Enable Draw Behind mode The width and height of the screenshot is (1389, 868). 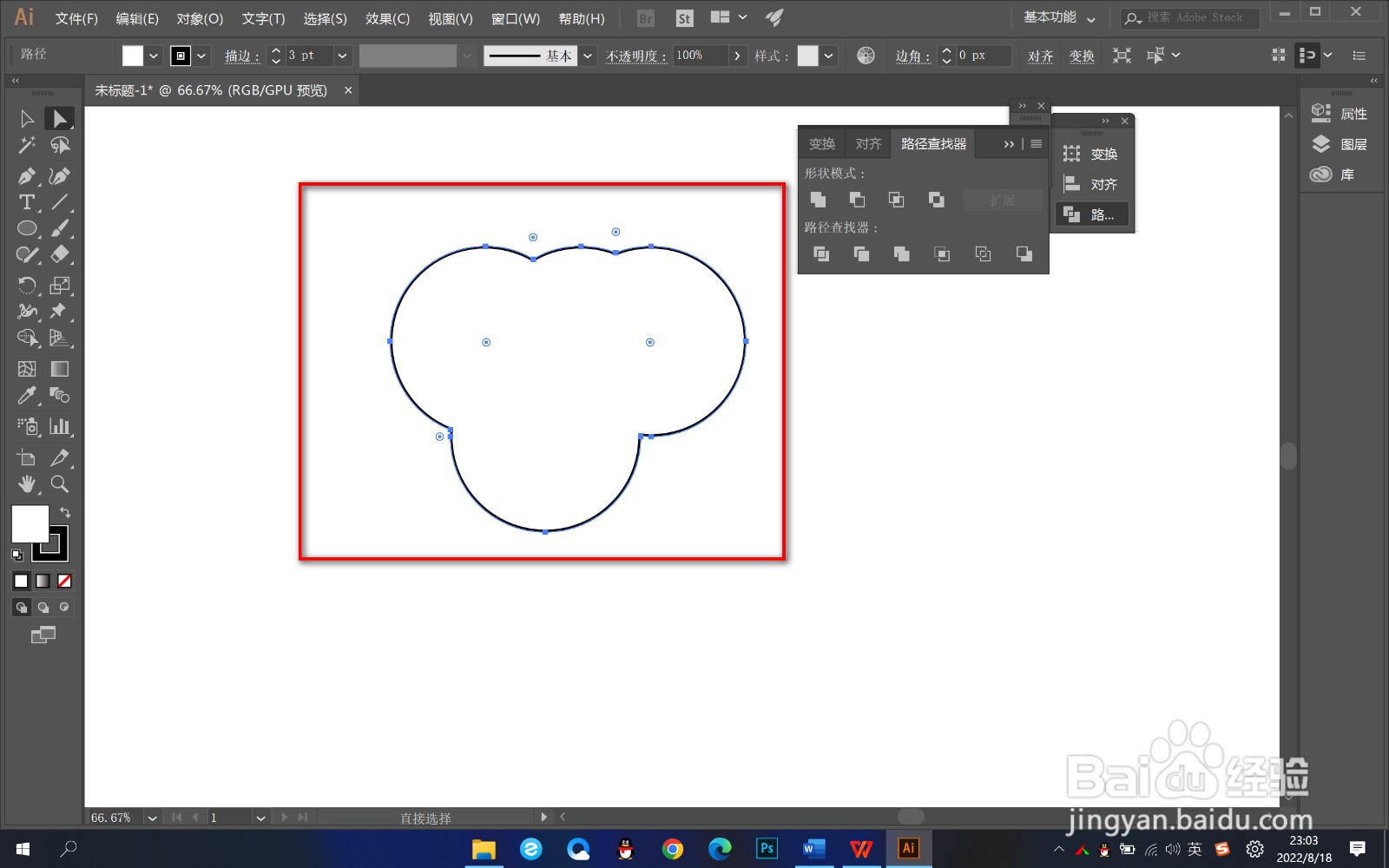[x=43, y=607]
